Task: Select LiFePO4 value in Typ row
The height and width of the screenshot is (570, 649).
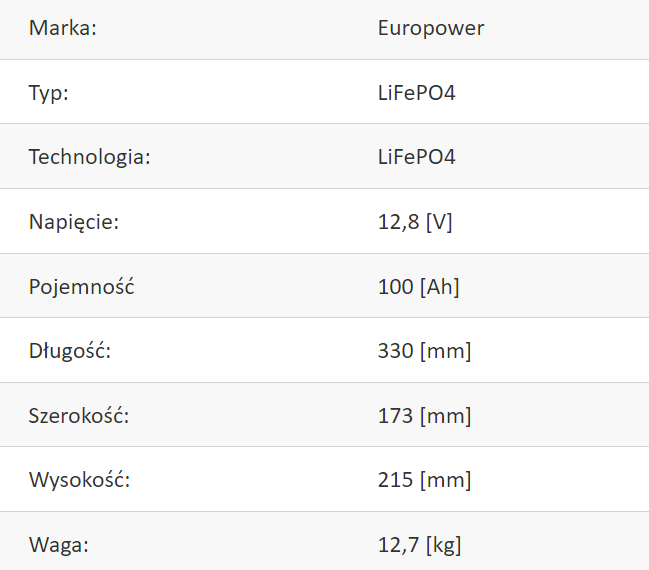Action: (x=416, y=93)
